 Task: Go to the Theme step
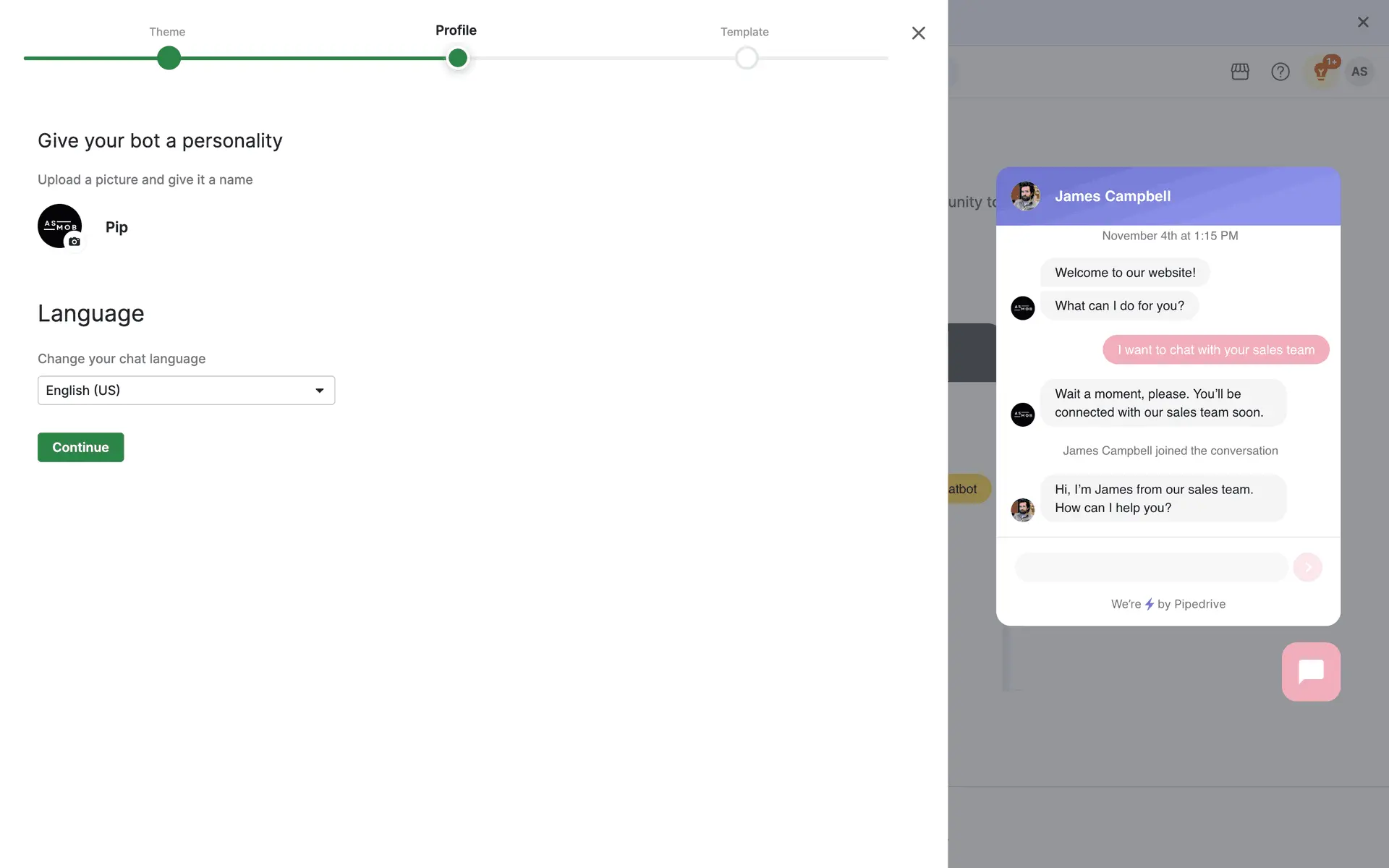(x=167, y=32)
